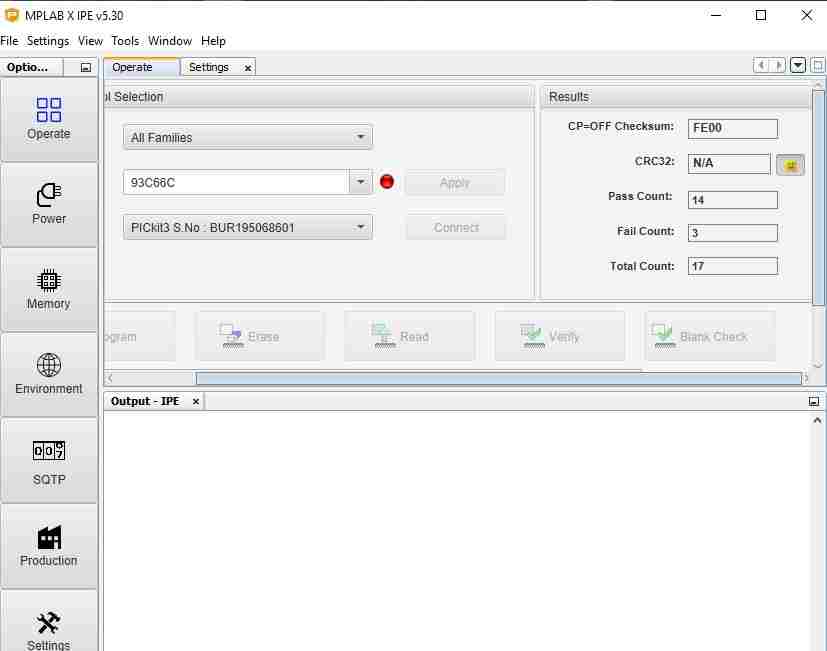Maximize the editor window area
The image size is (827, 651).
click(x=817, y=65)
